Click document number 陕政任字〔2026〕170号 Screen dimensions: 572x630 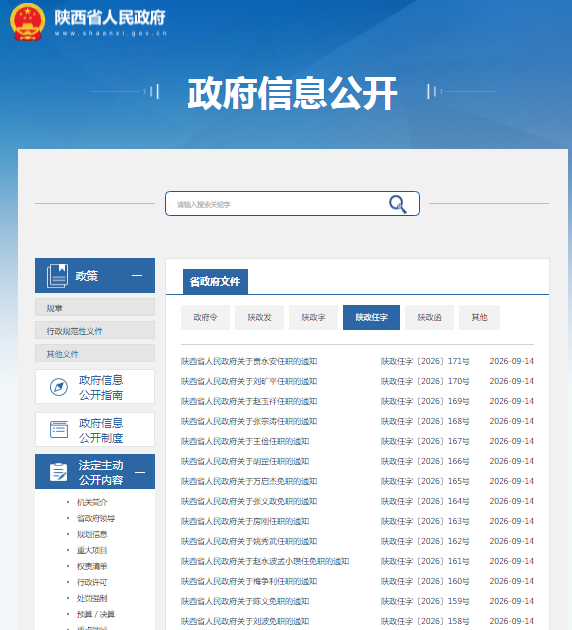click(x=425, y=381)
